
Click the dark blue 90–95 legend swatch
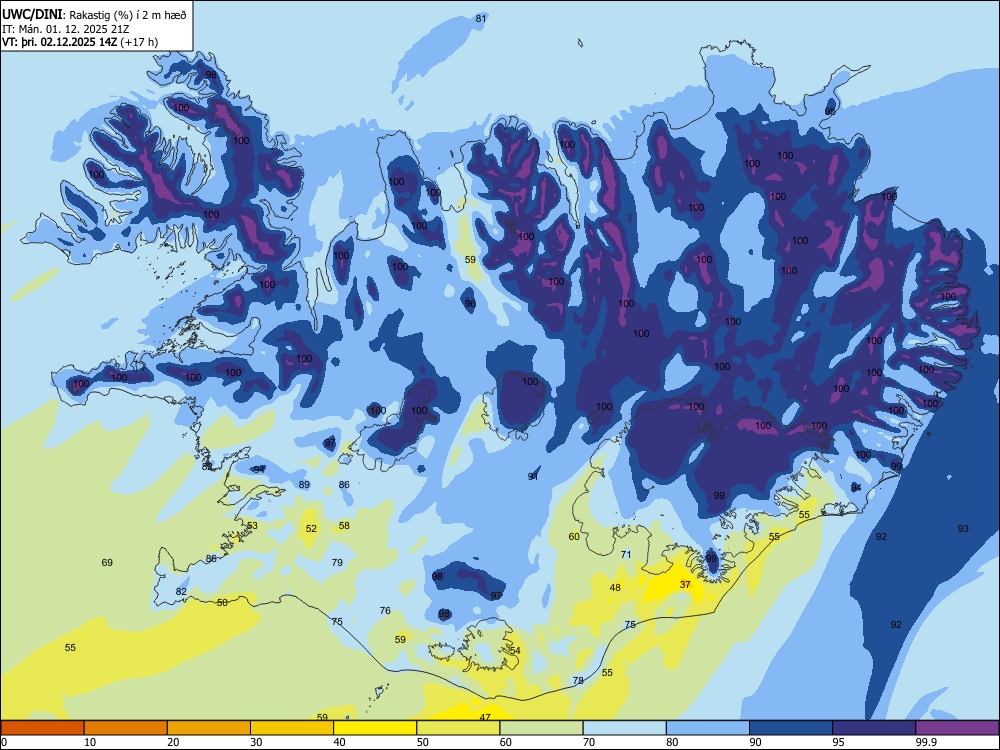(791, 728)
